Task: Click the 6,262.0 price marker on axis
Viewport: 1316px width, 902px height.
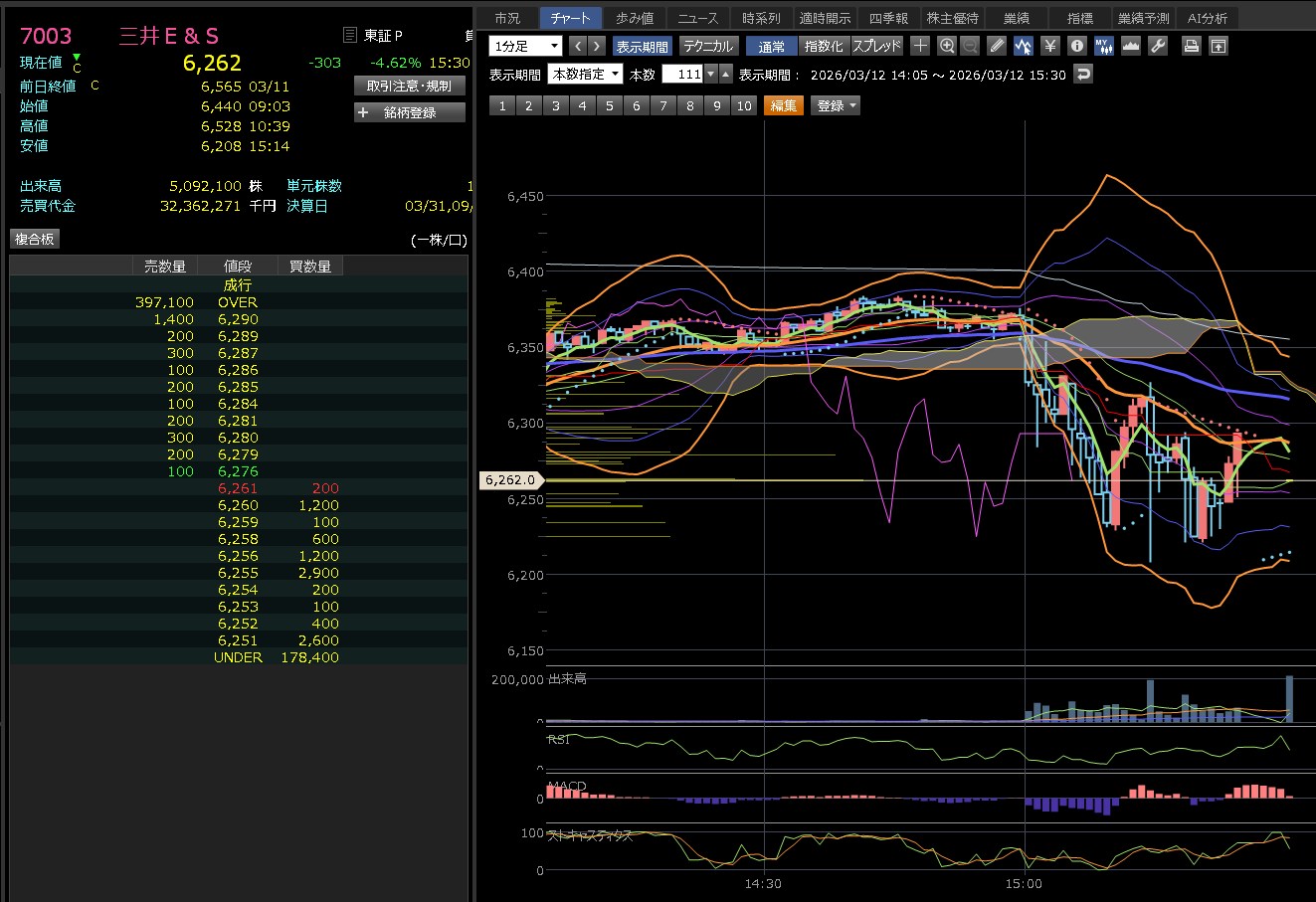Action: (x=510, y=479)
